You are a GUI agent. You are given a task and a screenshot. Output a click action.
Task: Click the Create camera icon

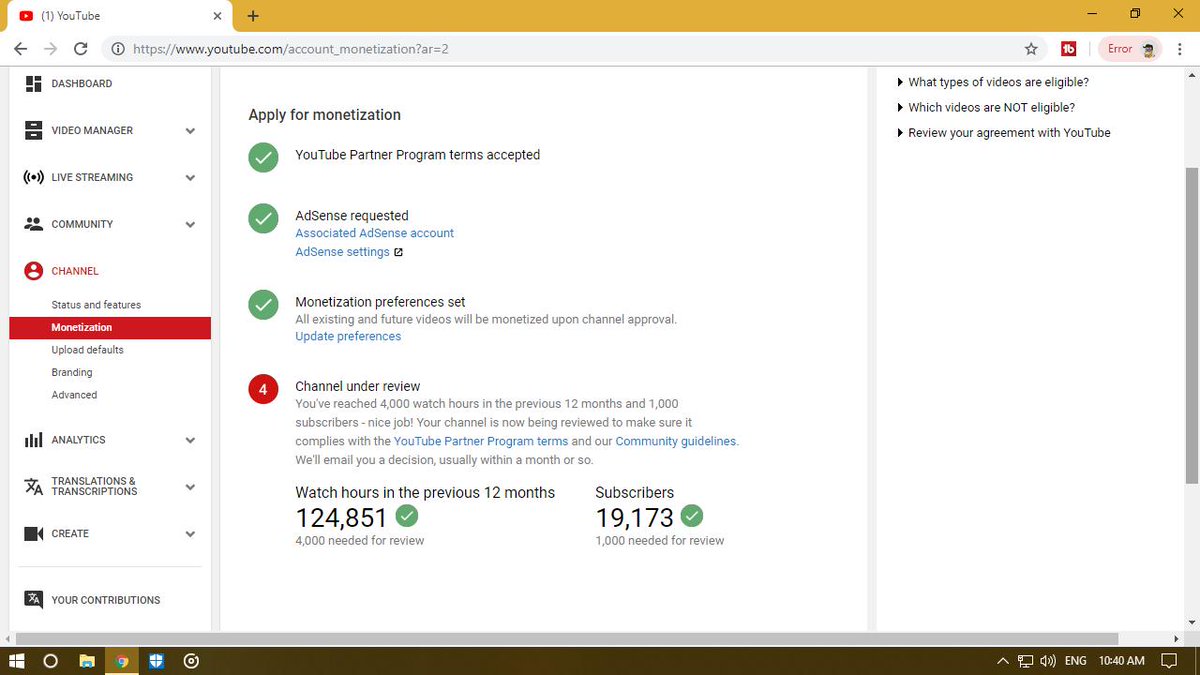pyautogui.click(x=34, y=534)
